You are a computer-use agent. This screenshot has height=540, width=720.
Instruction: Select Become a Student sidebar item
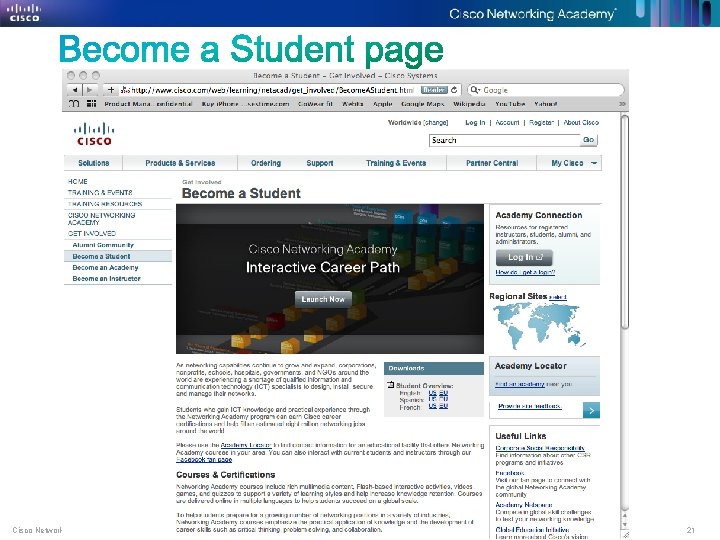point(118,256)
